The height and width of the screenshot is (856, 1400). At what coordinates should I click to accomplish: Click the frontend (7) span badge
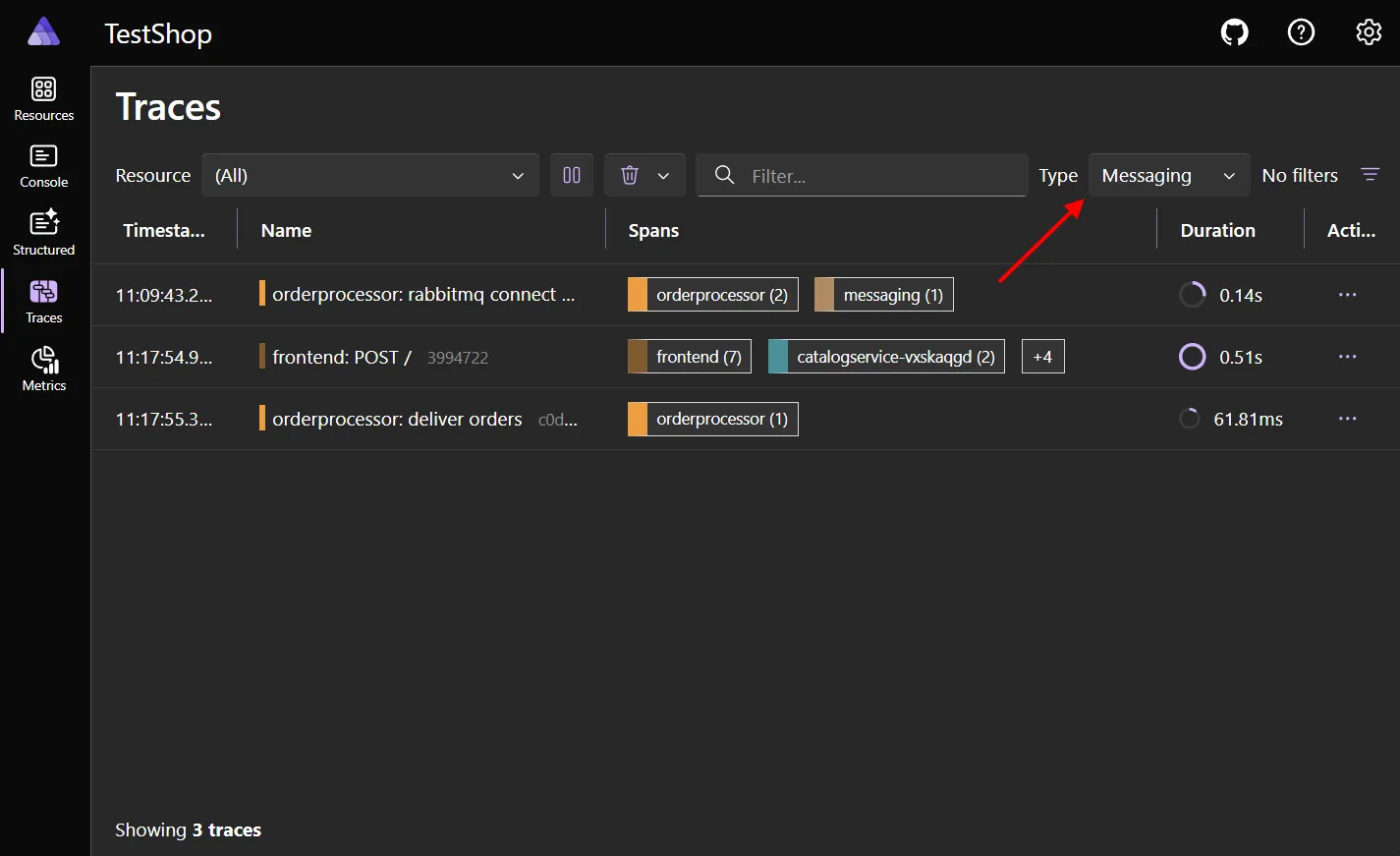click(689, 356)
